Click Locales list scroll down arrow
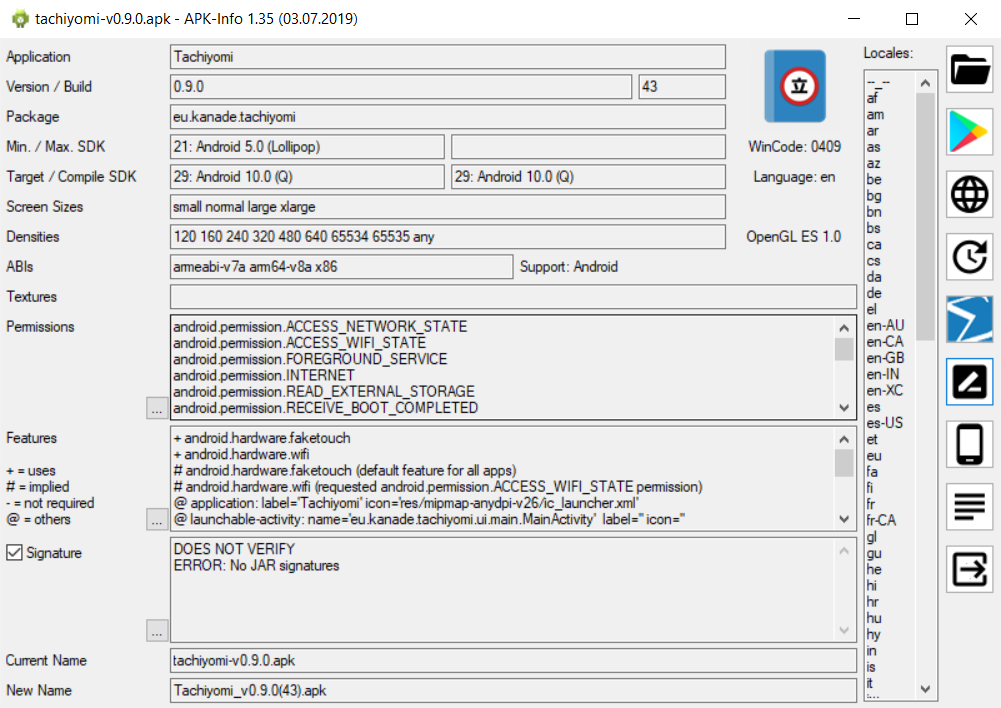 (x=926, y=689)
